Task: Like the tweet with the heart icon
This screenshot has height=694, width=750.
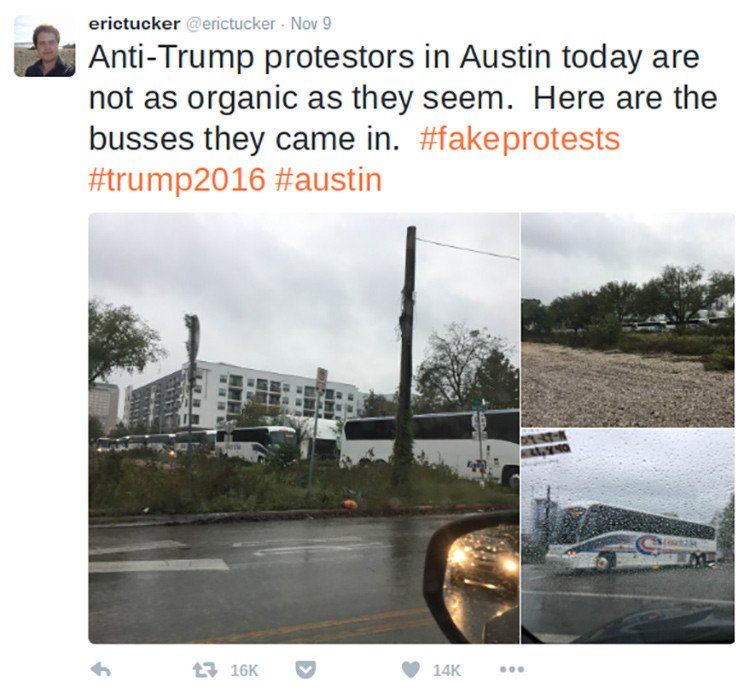Action: point(410,670)
